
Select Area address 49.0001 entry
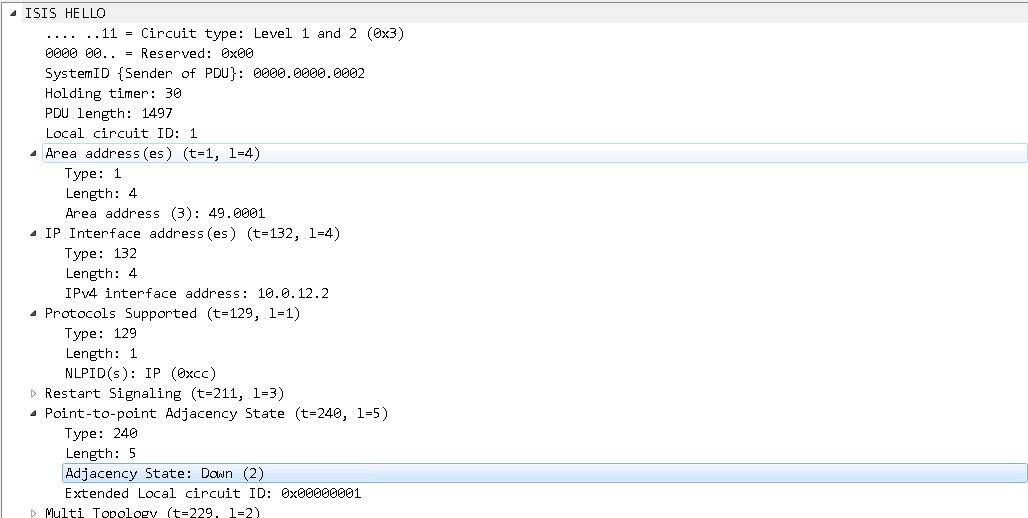(x=164, y=213)
